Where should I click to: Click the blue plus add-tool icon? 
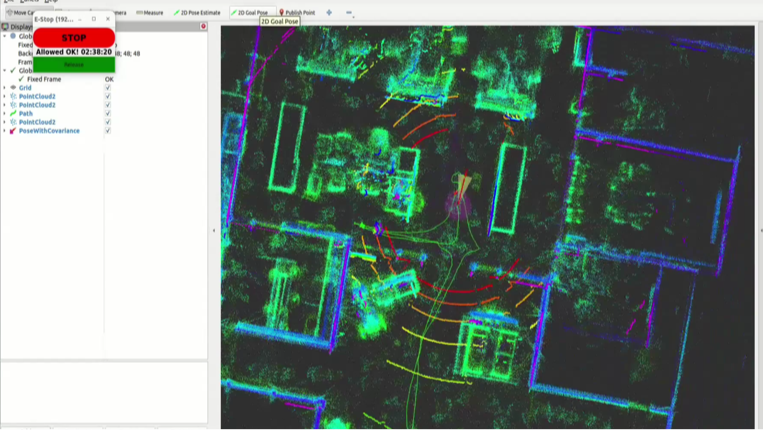point(329,13)
